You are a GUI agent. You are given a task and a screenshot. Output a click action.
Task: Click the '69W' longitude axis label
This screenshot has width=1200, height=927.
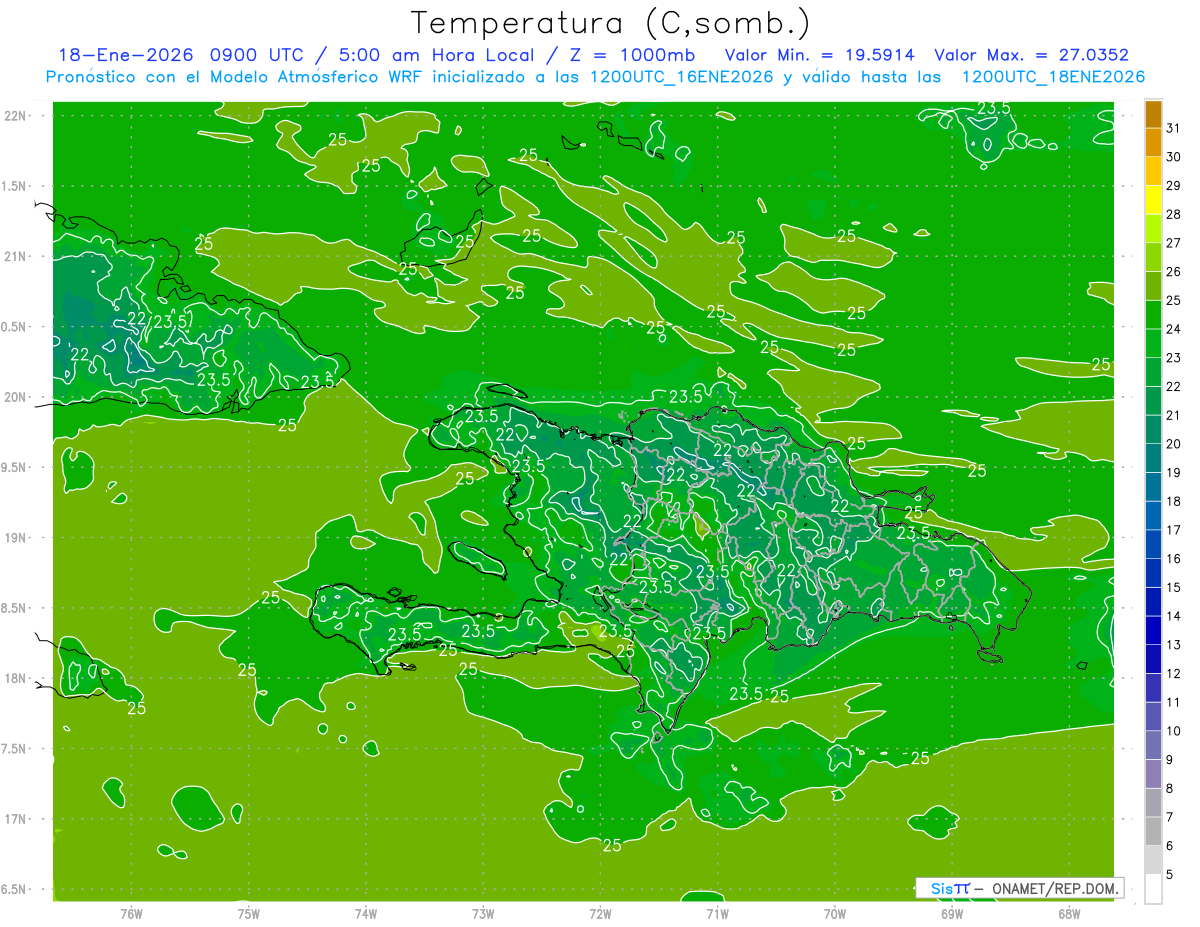pyautogui.click(x=952, y=913)
